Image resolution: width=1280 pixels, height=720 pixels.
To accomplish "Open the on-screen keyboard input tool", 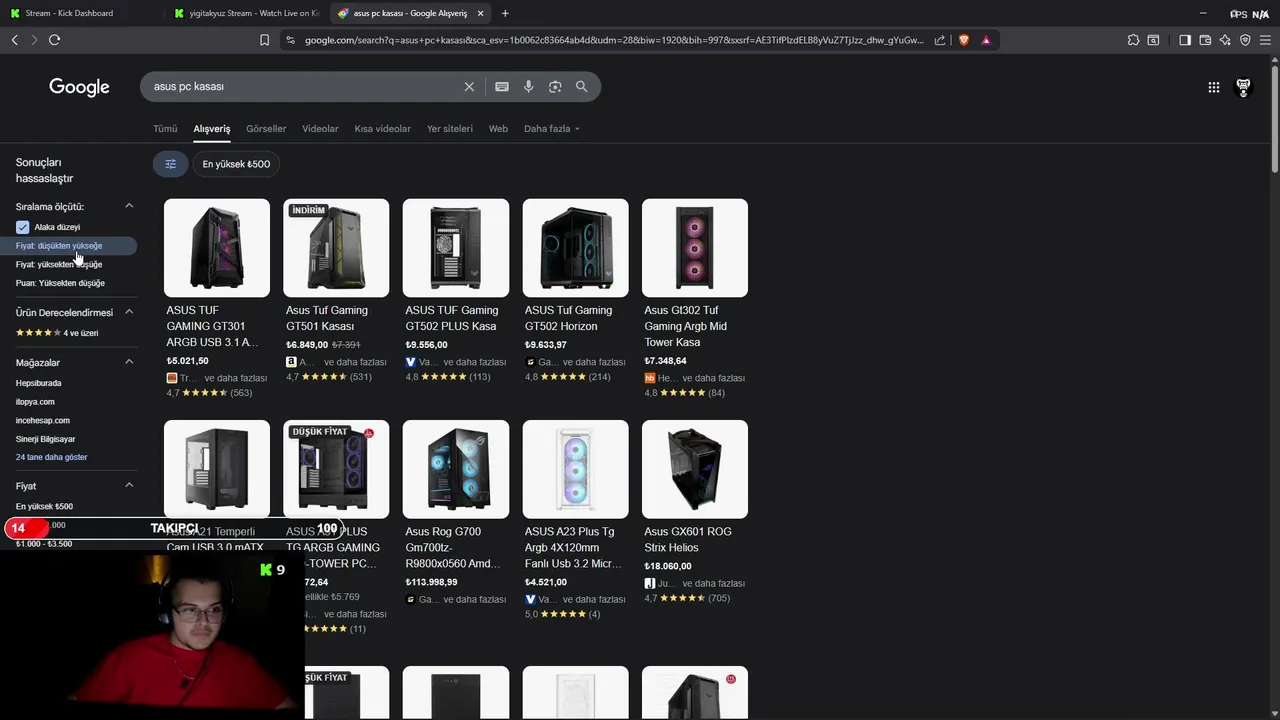I will [x=502, y=87].
